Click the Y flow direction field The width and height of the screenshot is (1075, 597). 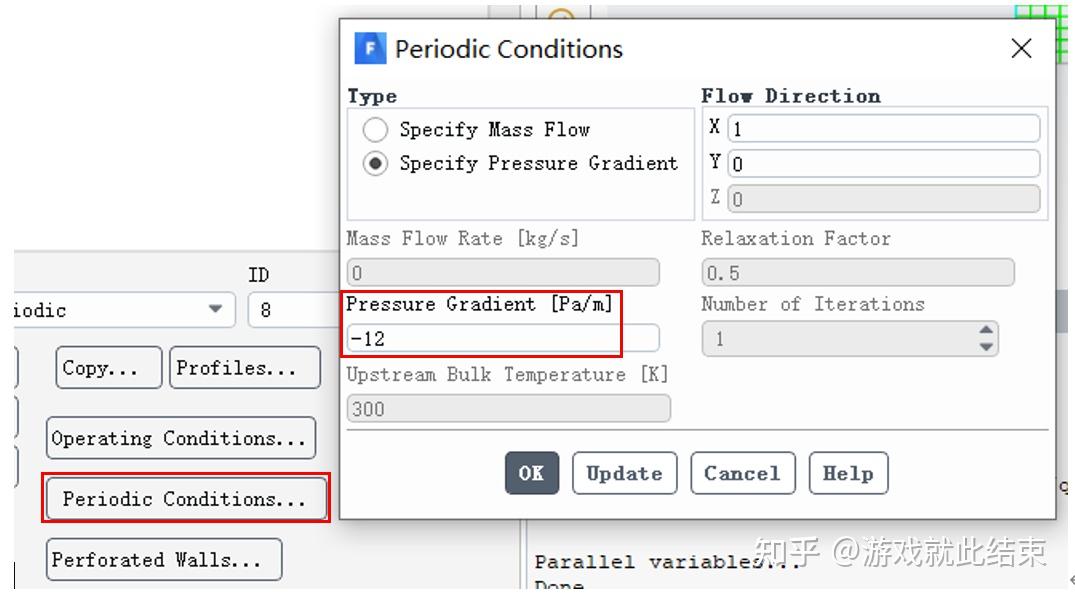[x=884, y=164]
